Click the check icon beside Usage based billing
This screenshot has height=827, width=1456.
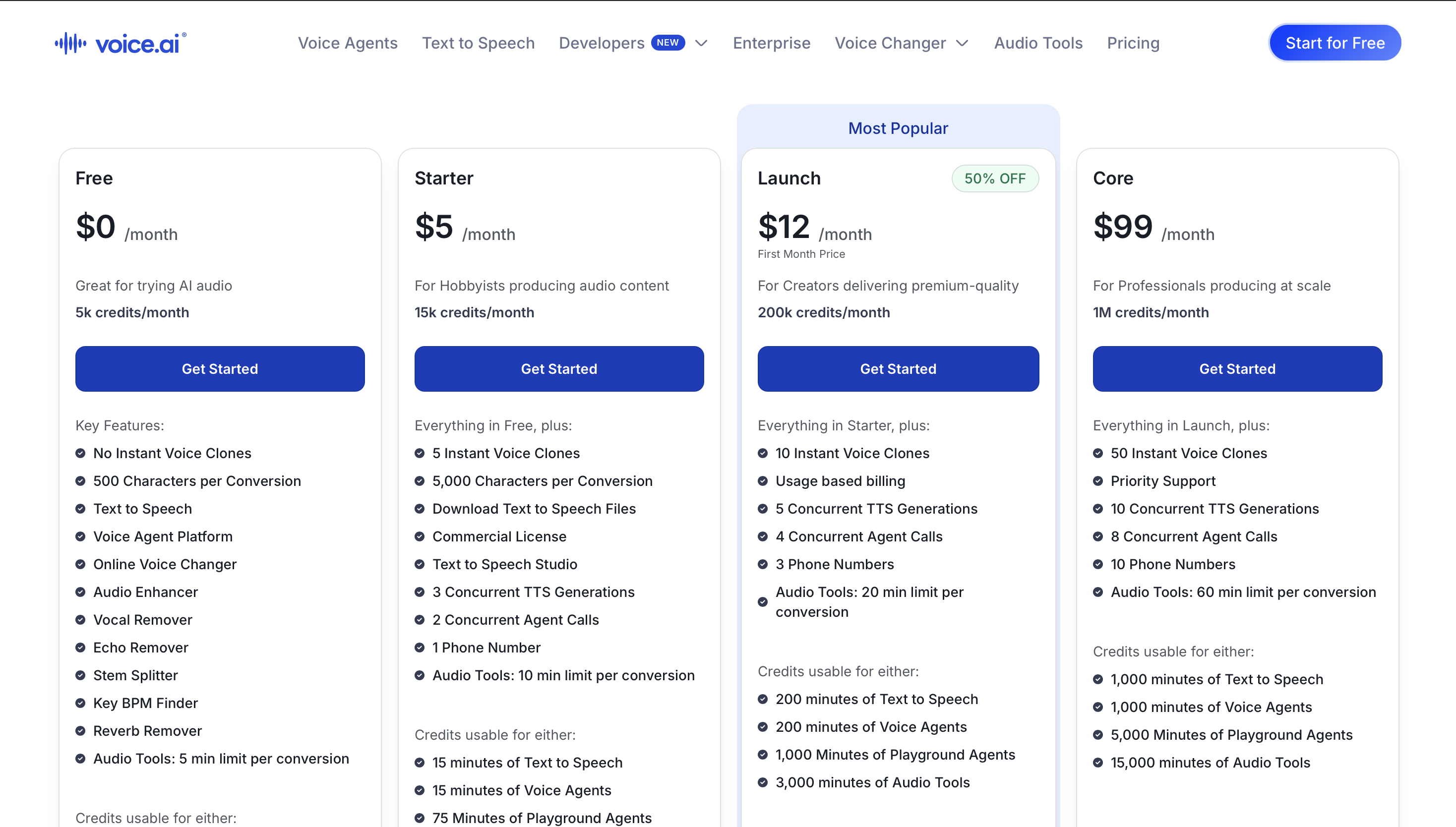click(762, 481)
